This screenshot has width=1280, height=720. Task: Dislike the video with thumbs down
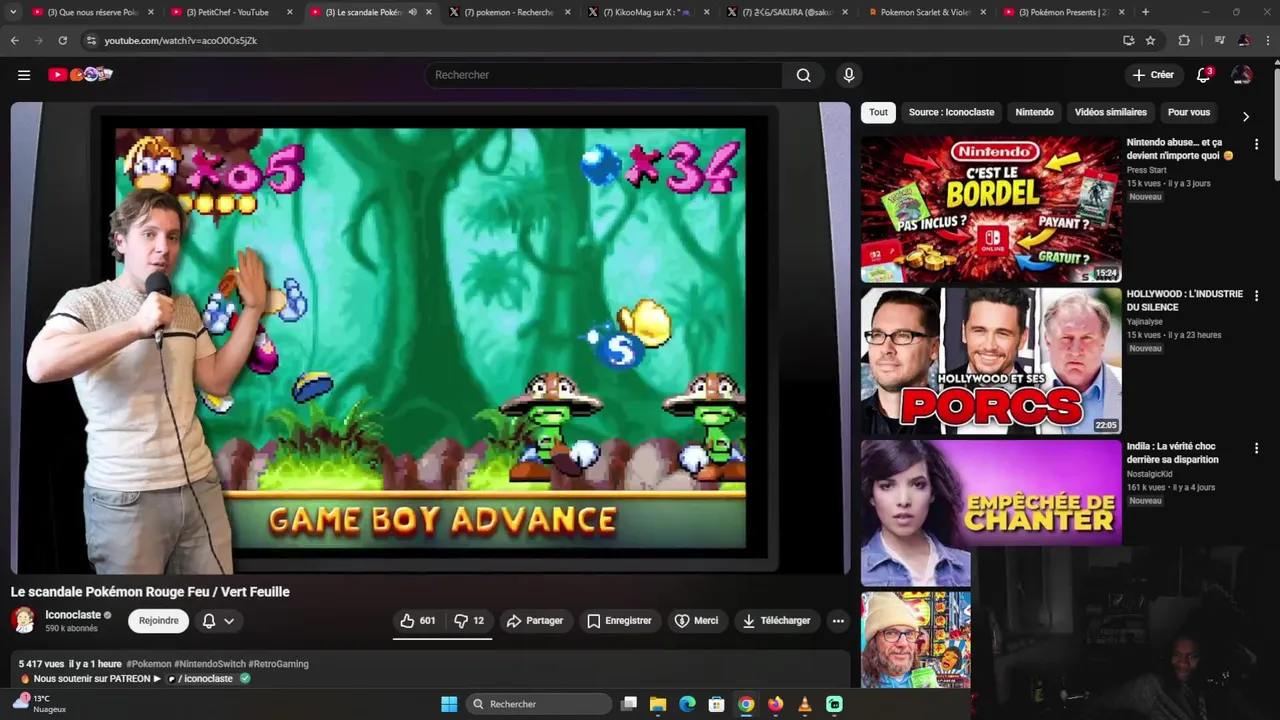point(469,621)
